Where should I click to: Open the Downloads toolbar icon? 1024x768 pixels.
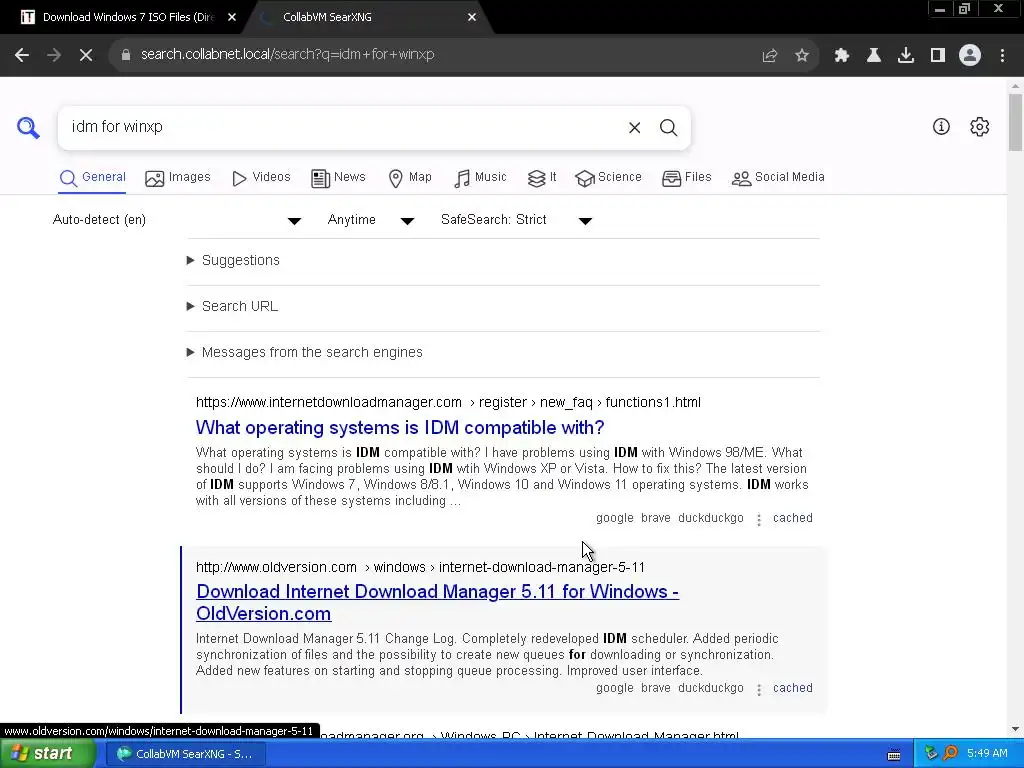tap(906, 56)
